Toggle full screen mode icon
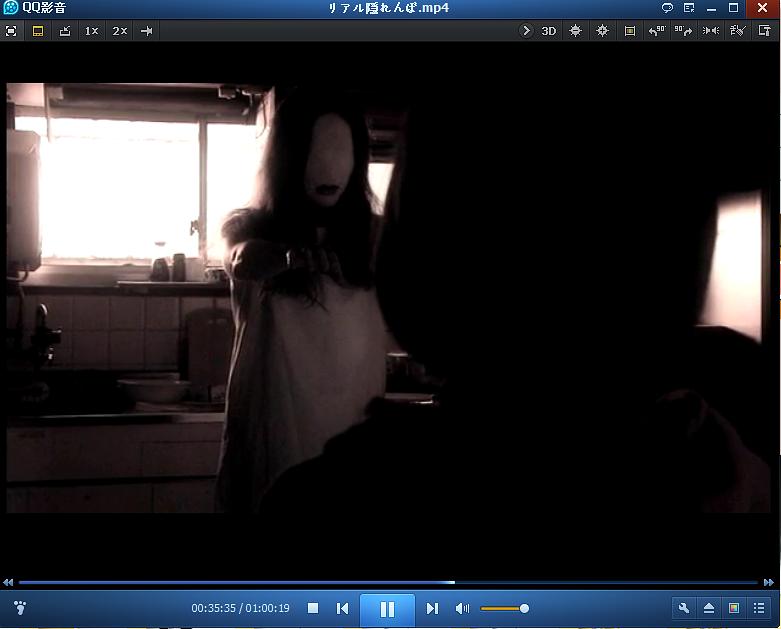781x629 pixels. 11,31
